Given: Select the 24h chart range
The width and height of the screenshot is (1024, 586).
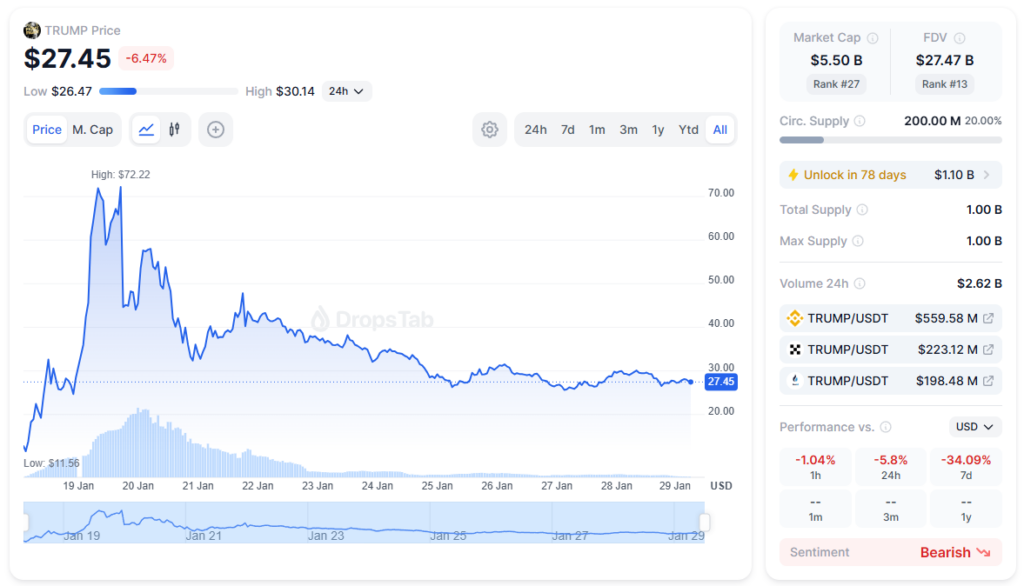Looking at the screenshot, I should point(536,129).
